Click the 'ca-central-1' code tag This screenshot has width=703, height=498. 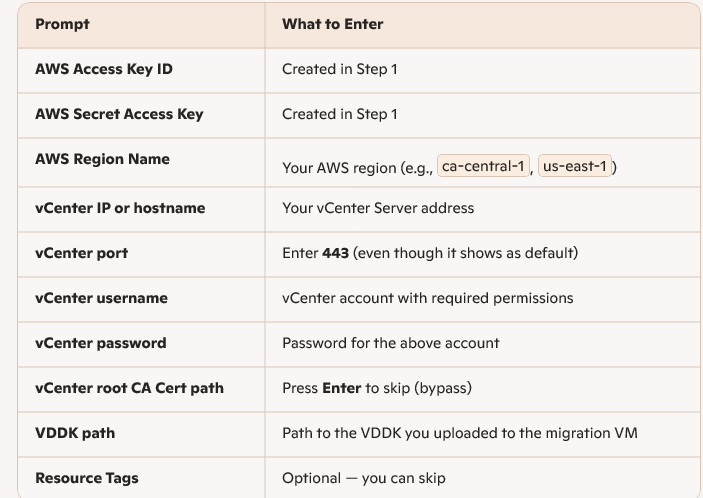[483, 167]
